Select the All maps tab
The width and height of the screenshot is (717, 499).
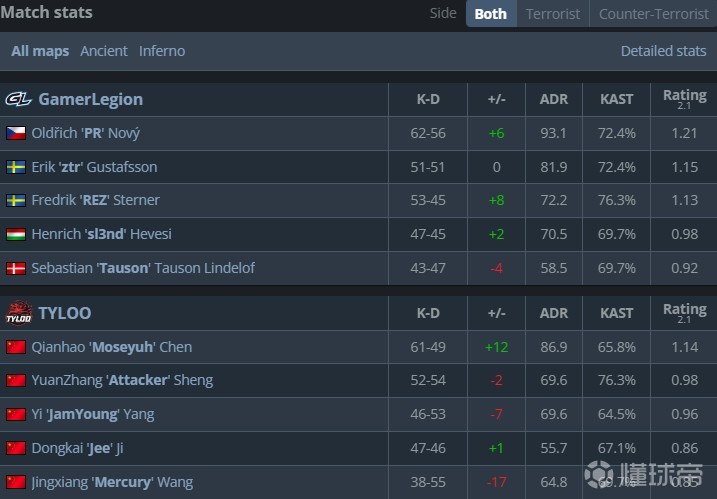point(40,51)
